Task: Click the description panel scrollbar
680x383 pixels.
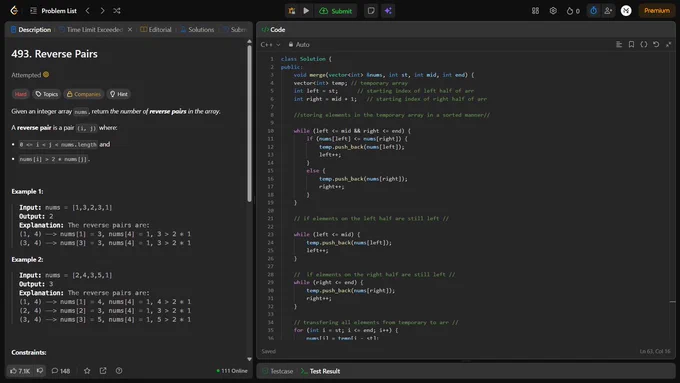Action: point(249,124)
